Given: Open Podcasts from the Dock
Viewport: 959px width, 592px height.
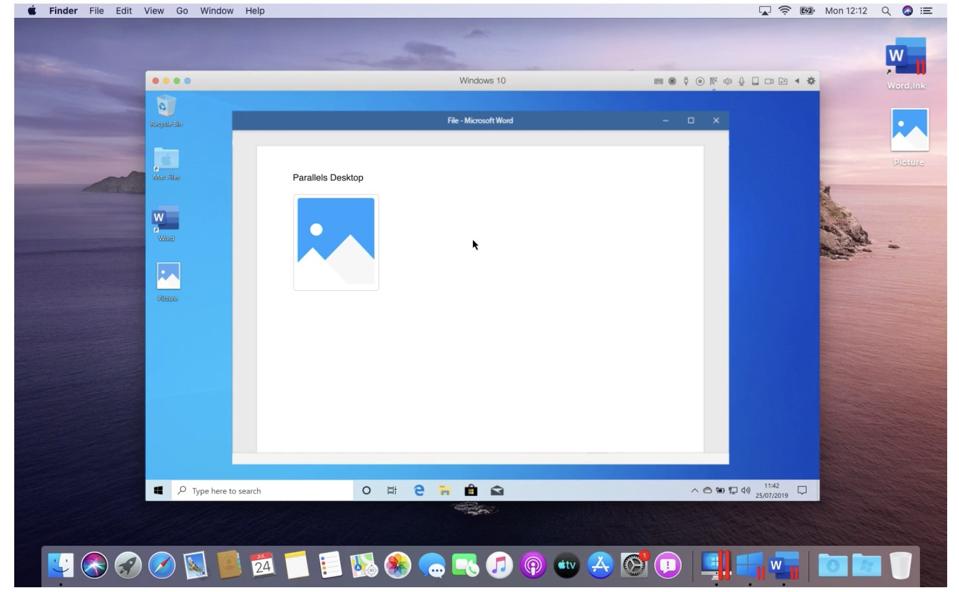Looking at the screenshot, I should (533, 564).
